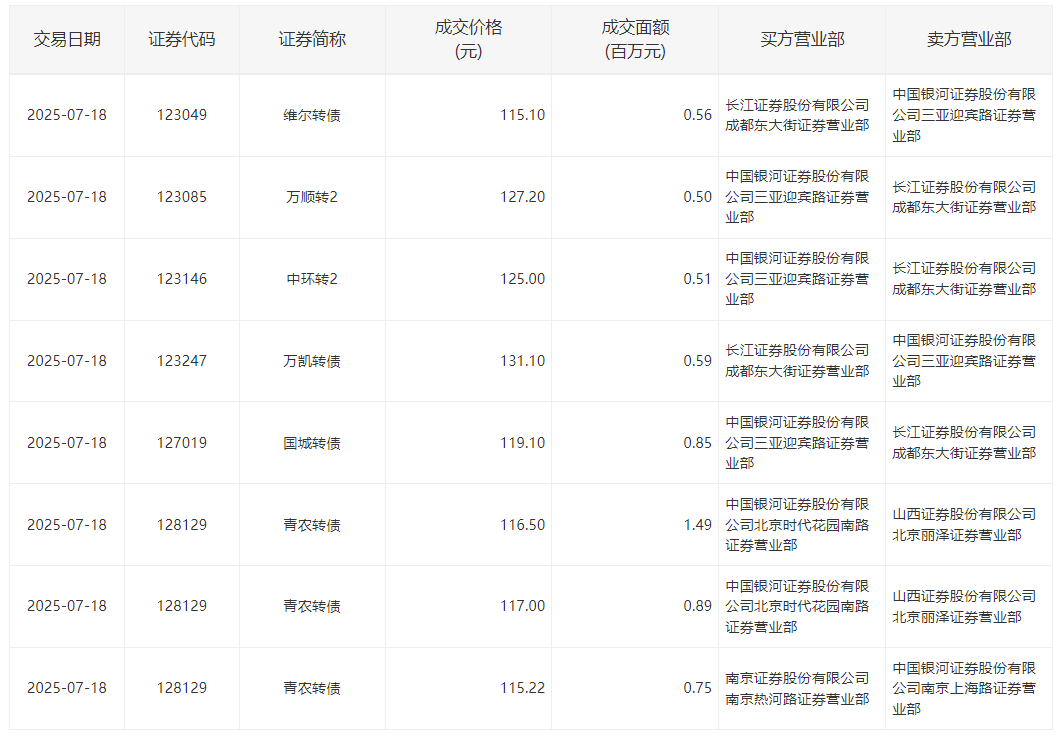Click the 买方营业部 column header
The width and height of the screenshot is (1060, 741).
[x=802, y=40]
